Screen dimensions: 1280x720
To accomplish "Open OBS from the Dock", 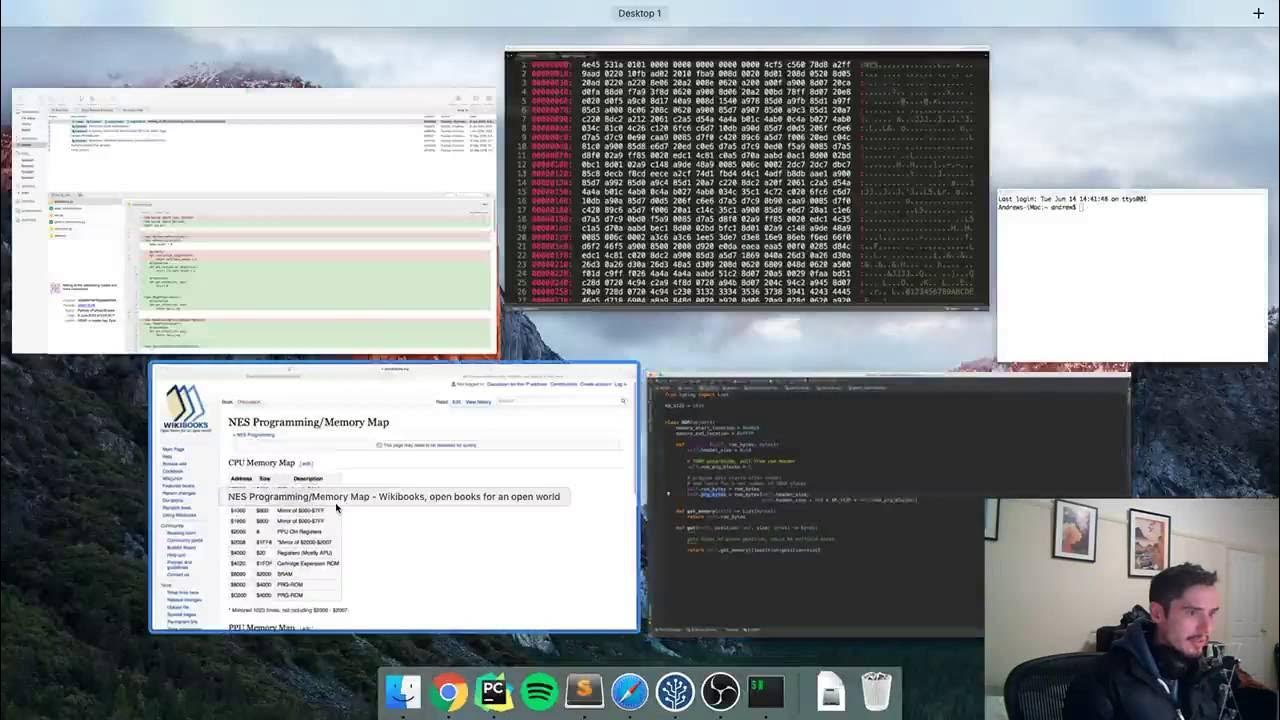I will click(720, 692).
